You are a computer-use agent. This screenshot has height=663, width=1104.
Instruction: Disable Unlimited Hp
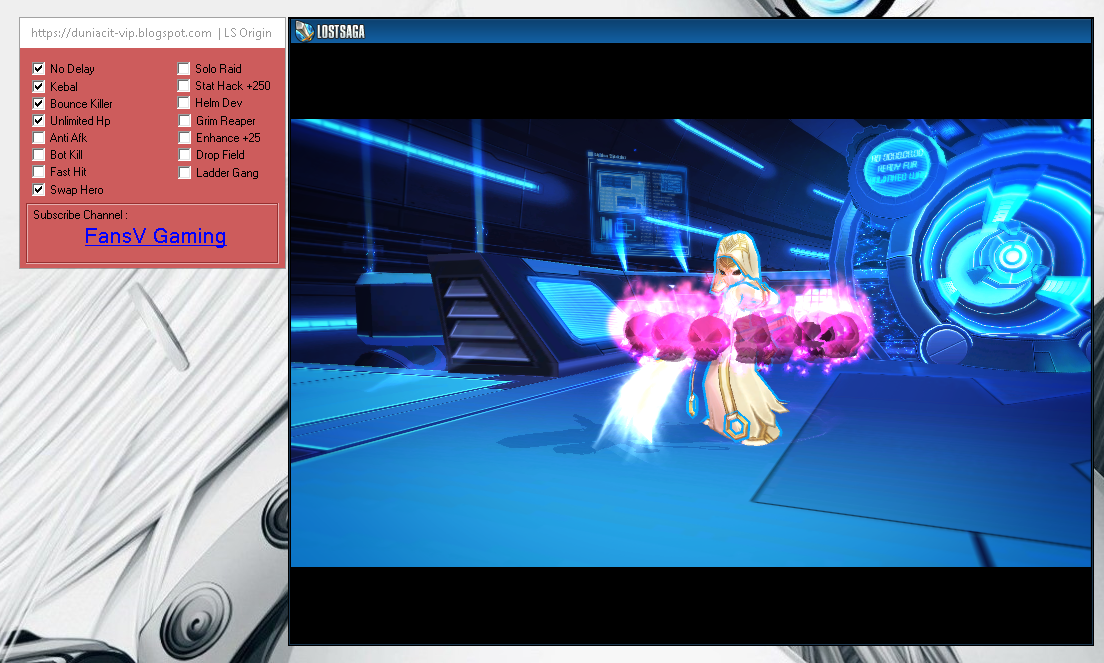[38, 120]
